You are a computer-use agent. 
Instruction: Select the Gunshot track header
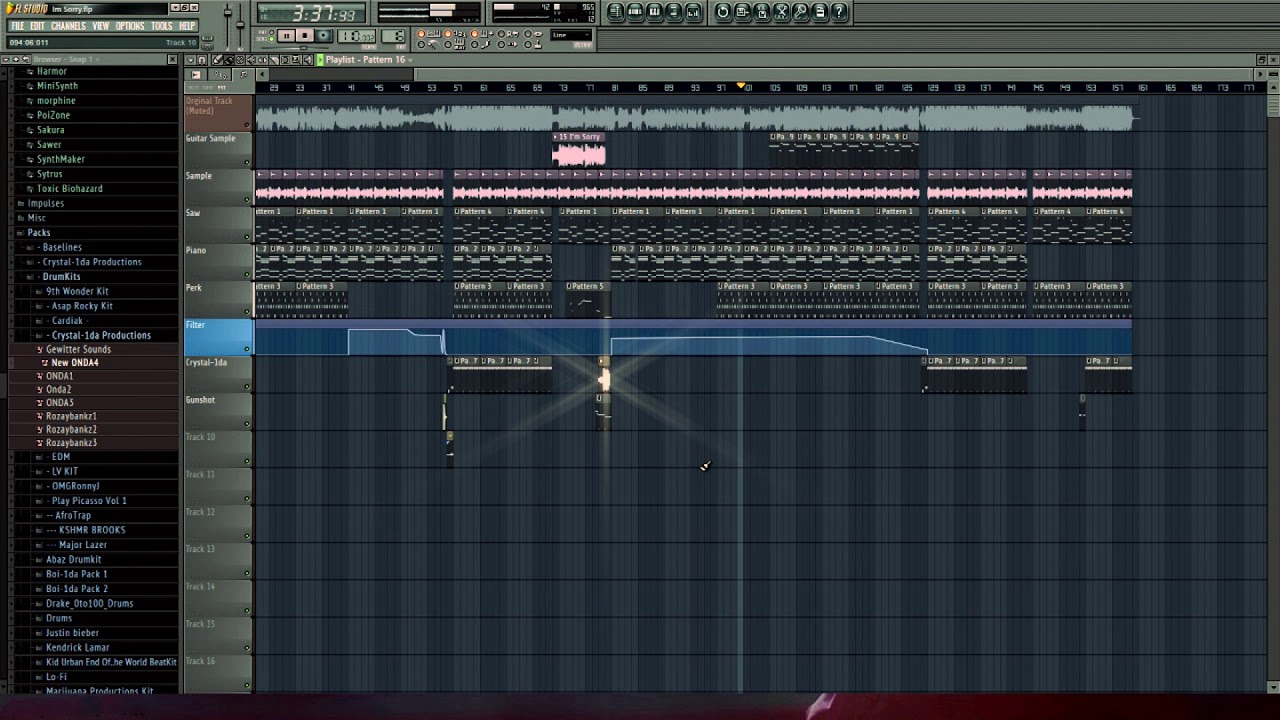(218, 412)
